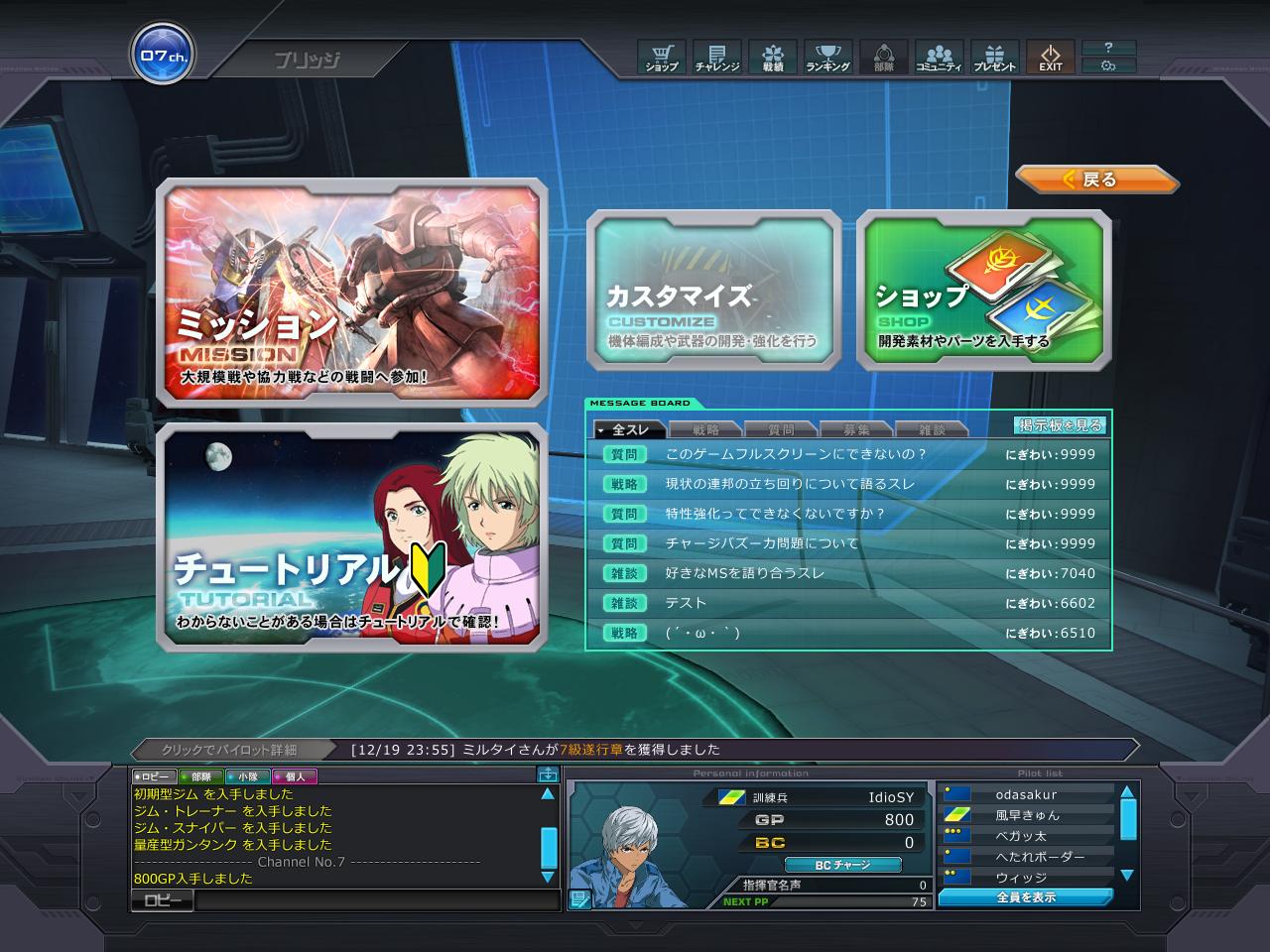Click the pilot list scrollbar thumb
The height and width of the screenshot is (952, 1270).
pos(1127,819)
